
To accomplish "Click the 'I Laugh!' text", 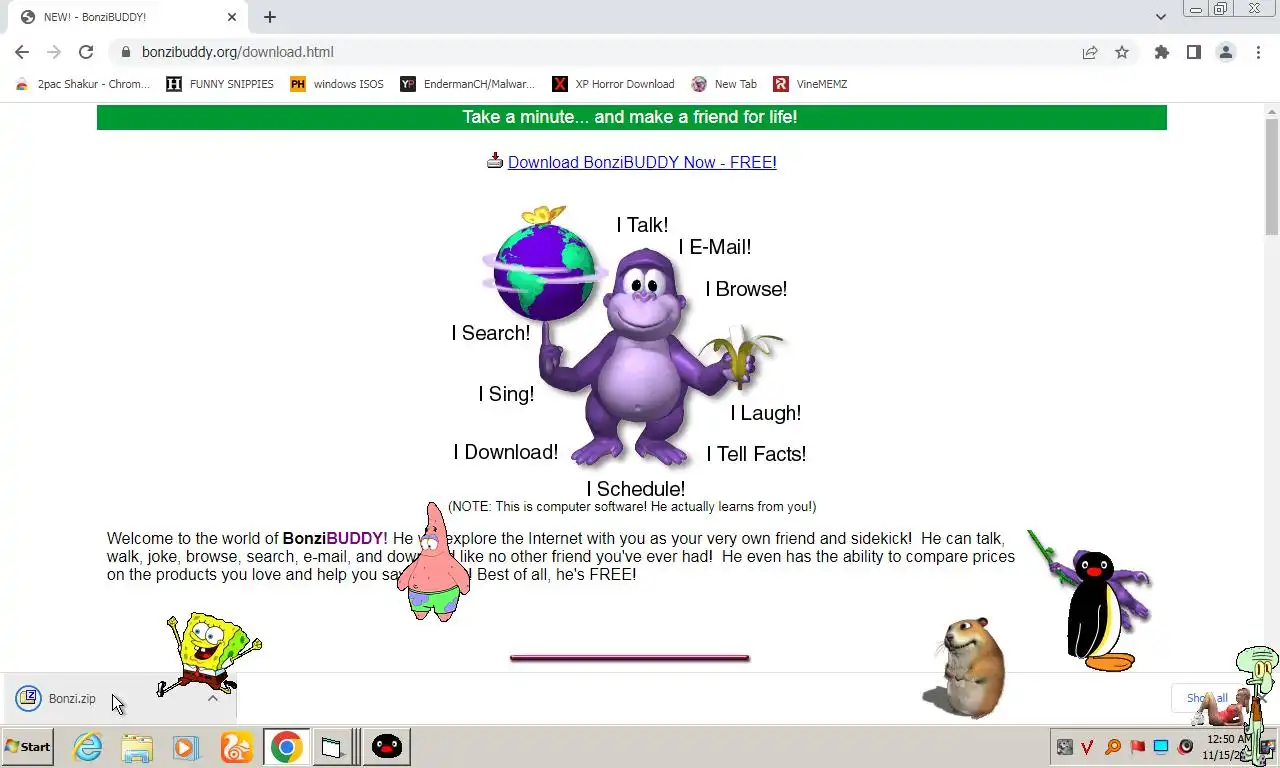I will coord(766,413).
